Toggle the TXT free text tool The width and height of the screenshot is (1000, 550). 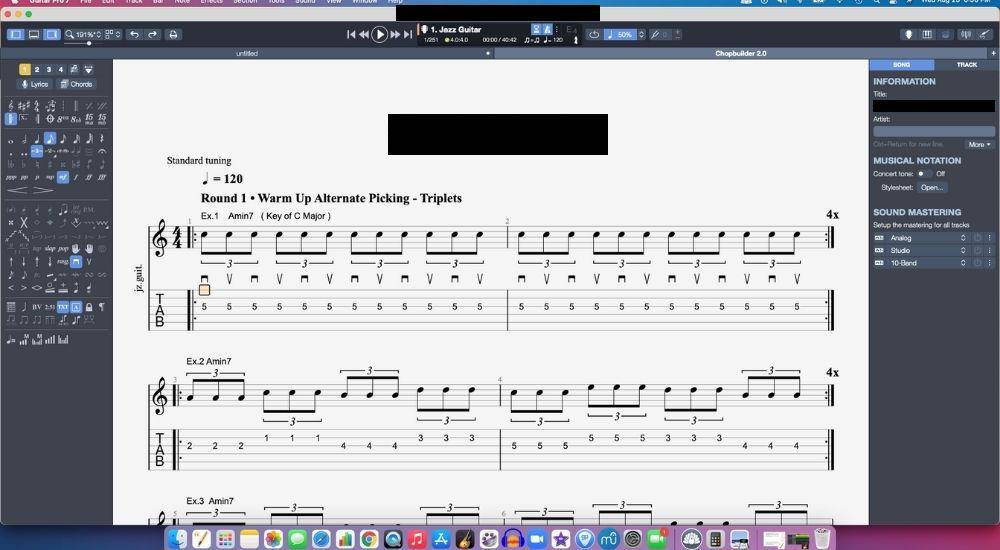coord(62,307)
